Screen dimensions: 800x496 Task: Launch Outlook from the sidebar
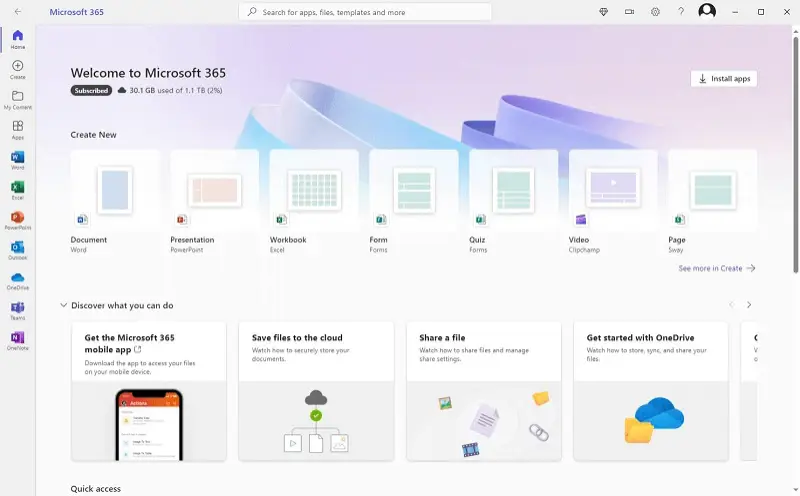click(17, 250)
